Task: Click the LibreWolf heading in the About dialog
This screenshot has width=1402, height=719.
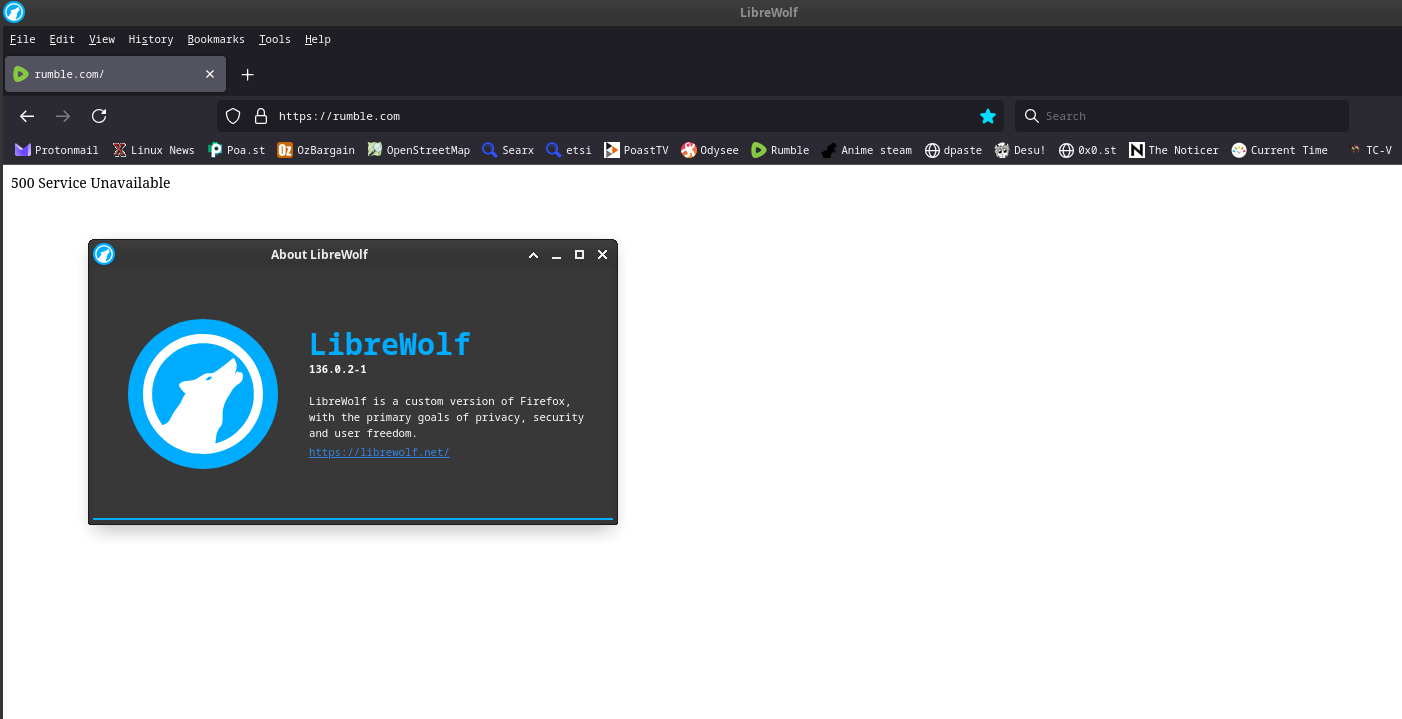Action: coord(390,344)
